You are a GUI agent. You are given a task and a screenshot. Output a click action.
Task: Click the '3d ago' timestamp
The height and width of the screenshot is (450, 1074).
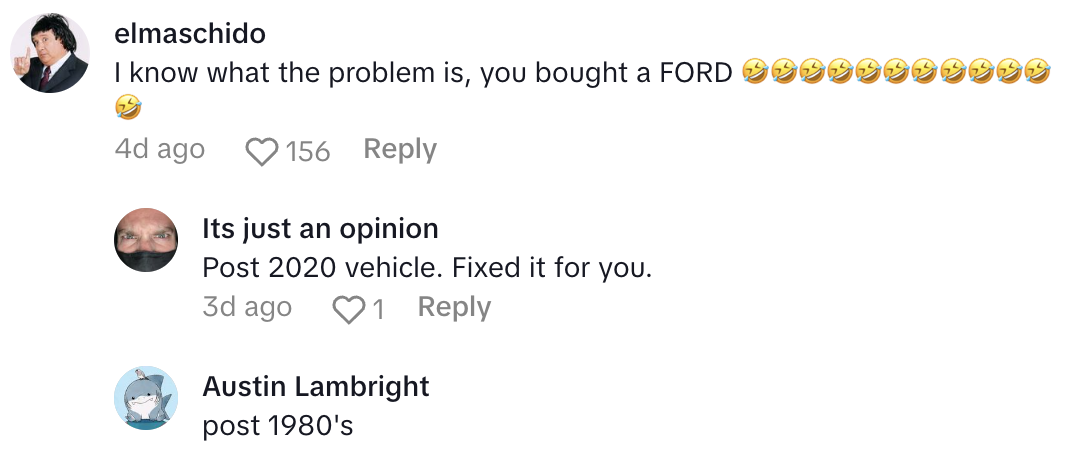(247, 308)
